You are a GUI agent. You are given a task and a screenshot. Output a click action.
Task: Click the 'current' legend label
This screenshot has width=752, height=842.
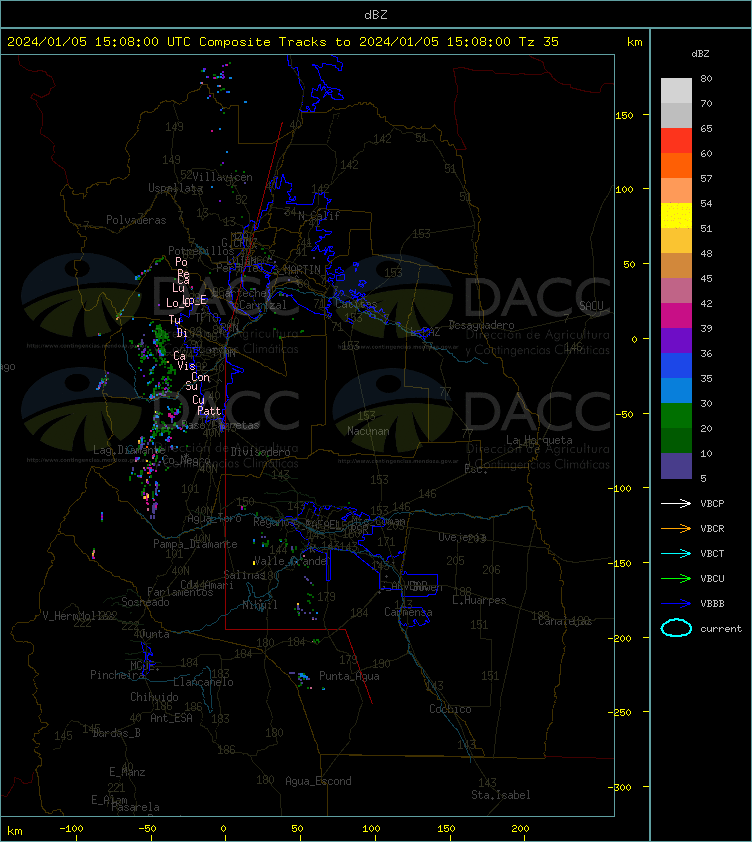click(x=721, y=628)
